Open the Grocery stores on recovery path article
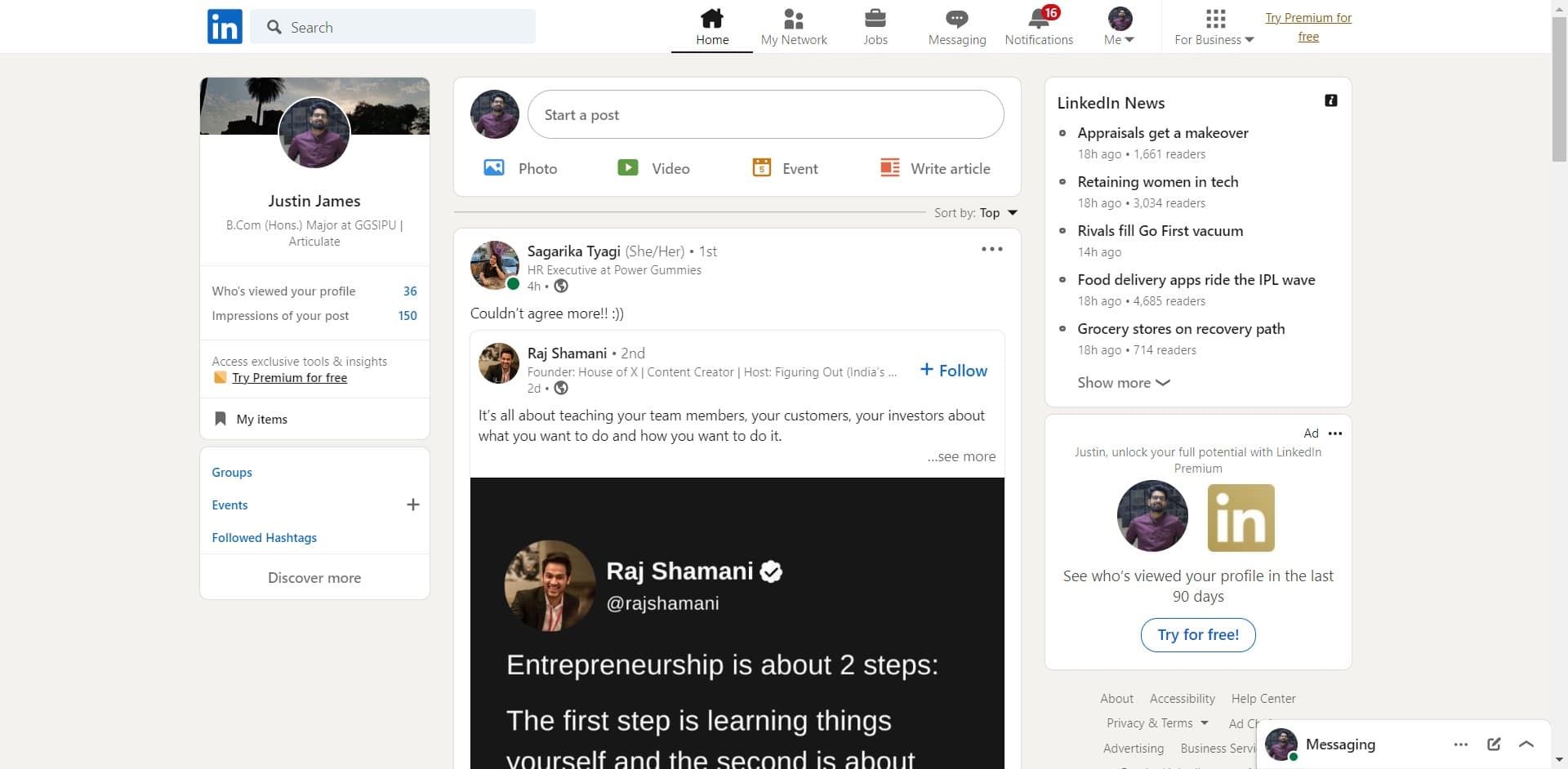 pos(1181,329)
